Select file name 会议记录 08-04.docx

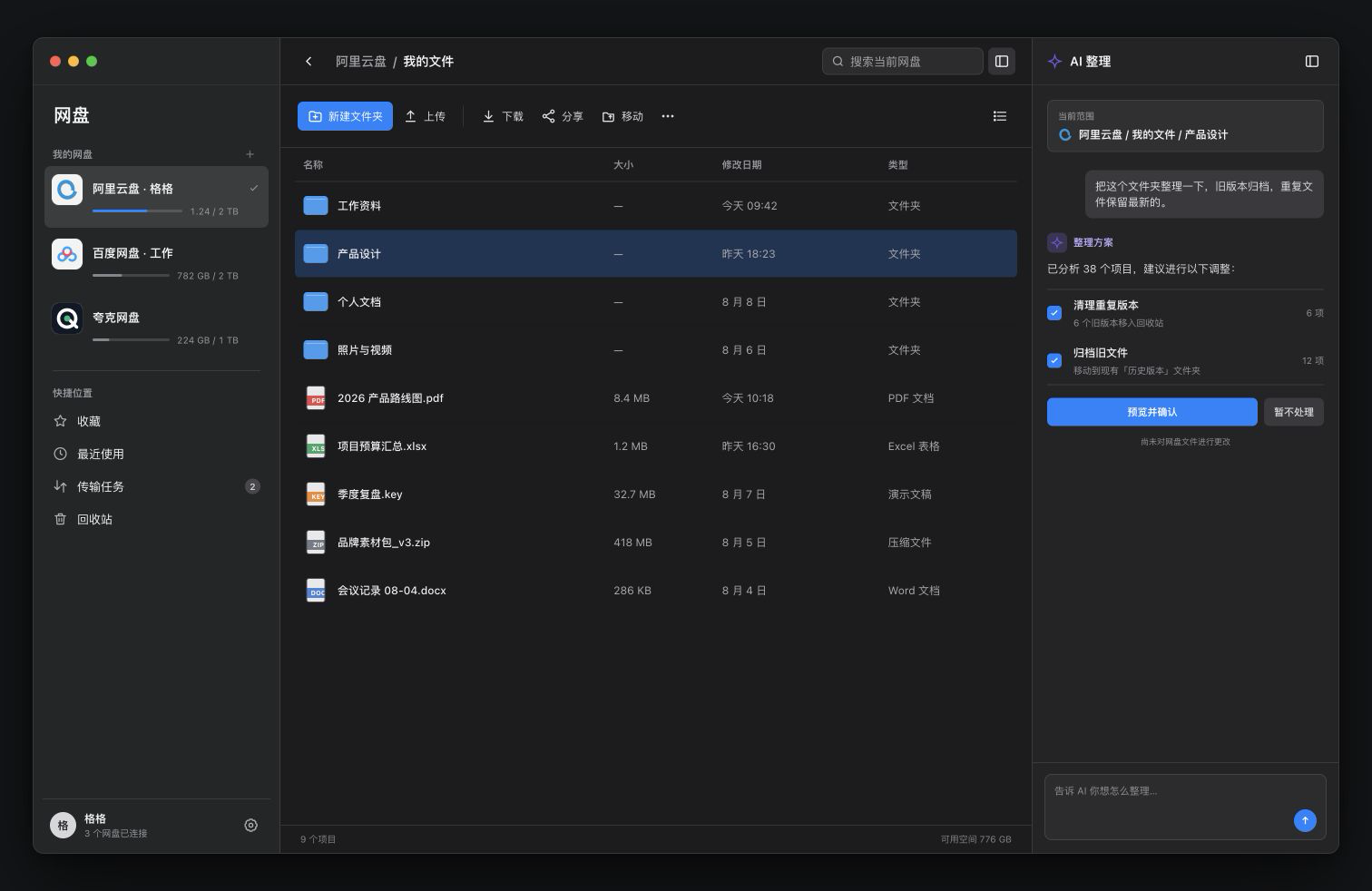point(392,591)
